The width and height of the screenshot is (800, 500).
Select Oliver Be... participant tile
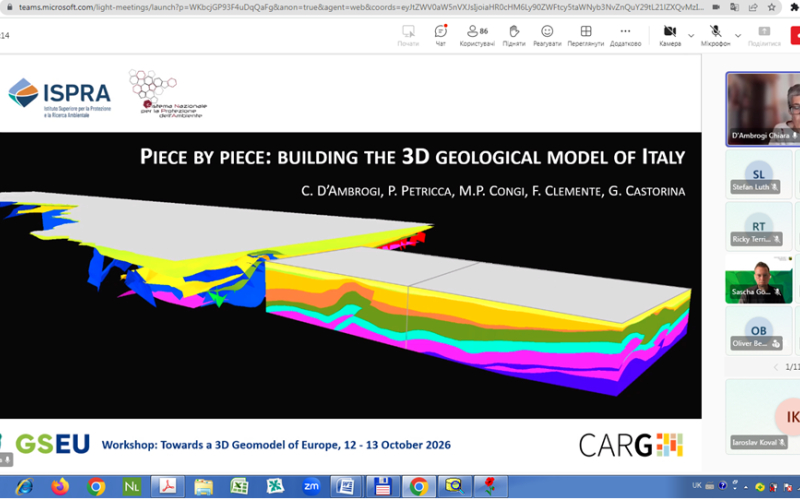(759, 329)
